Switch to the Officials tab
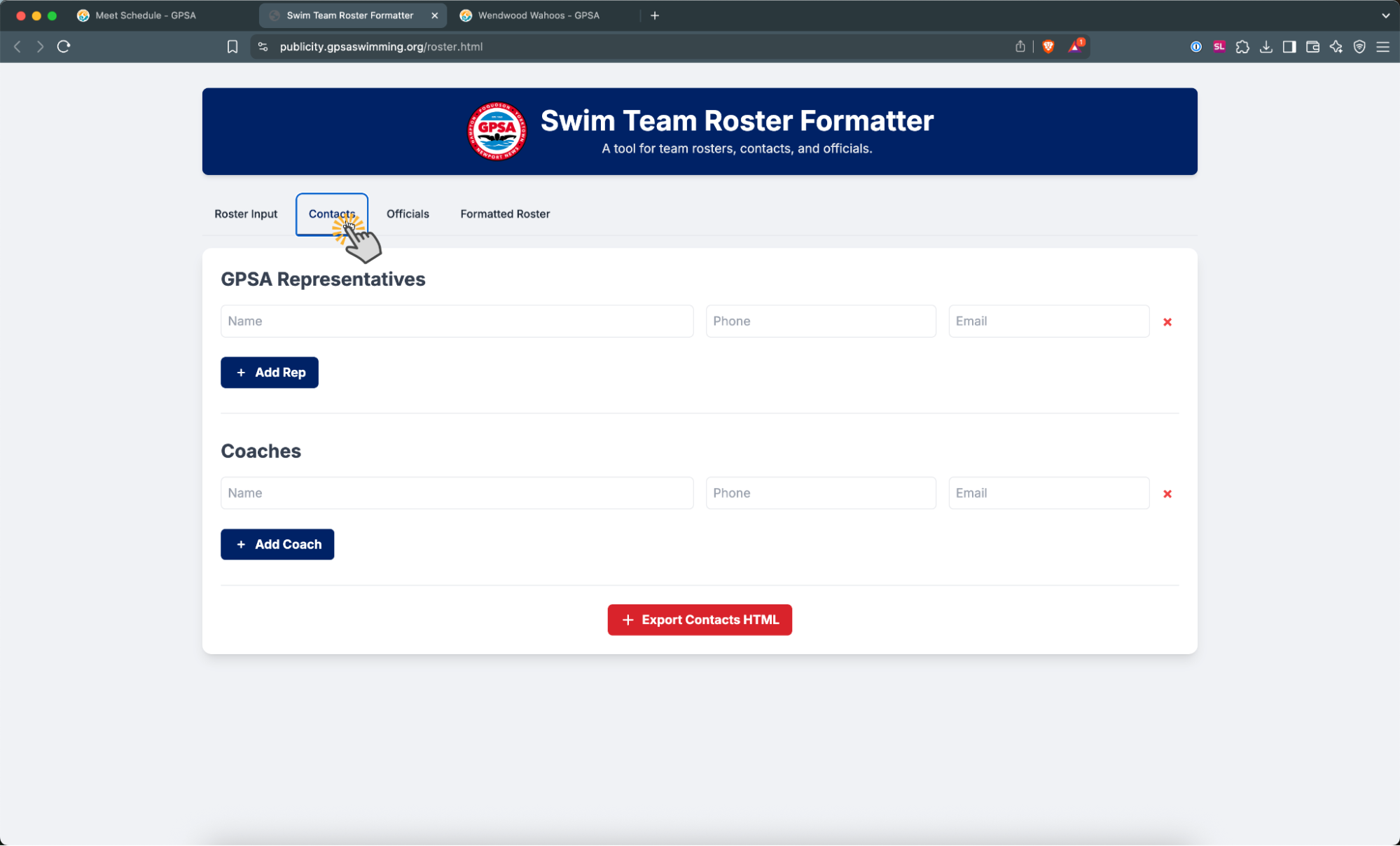Viewport: 1400px width, 846px height. tap(408, 214)
